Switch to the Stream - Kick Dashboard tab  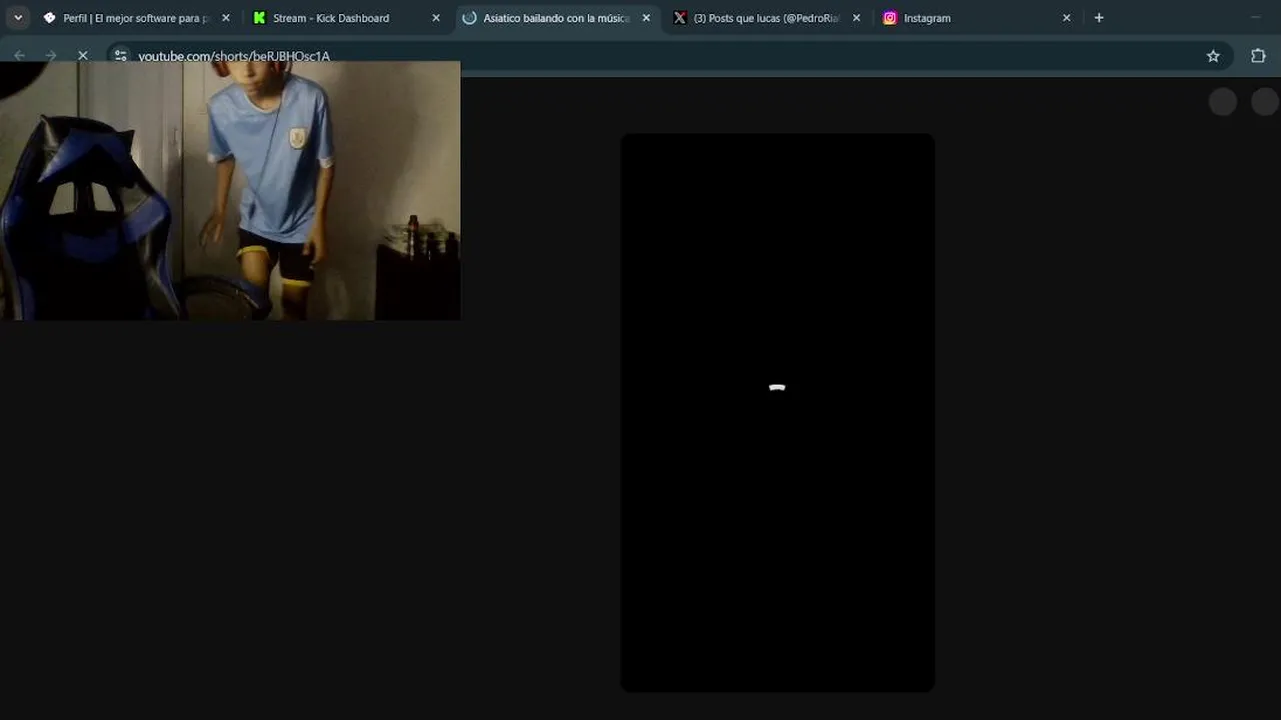pos(347,18)
